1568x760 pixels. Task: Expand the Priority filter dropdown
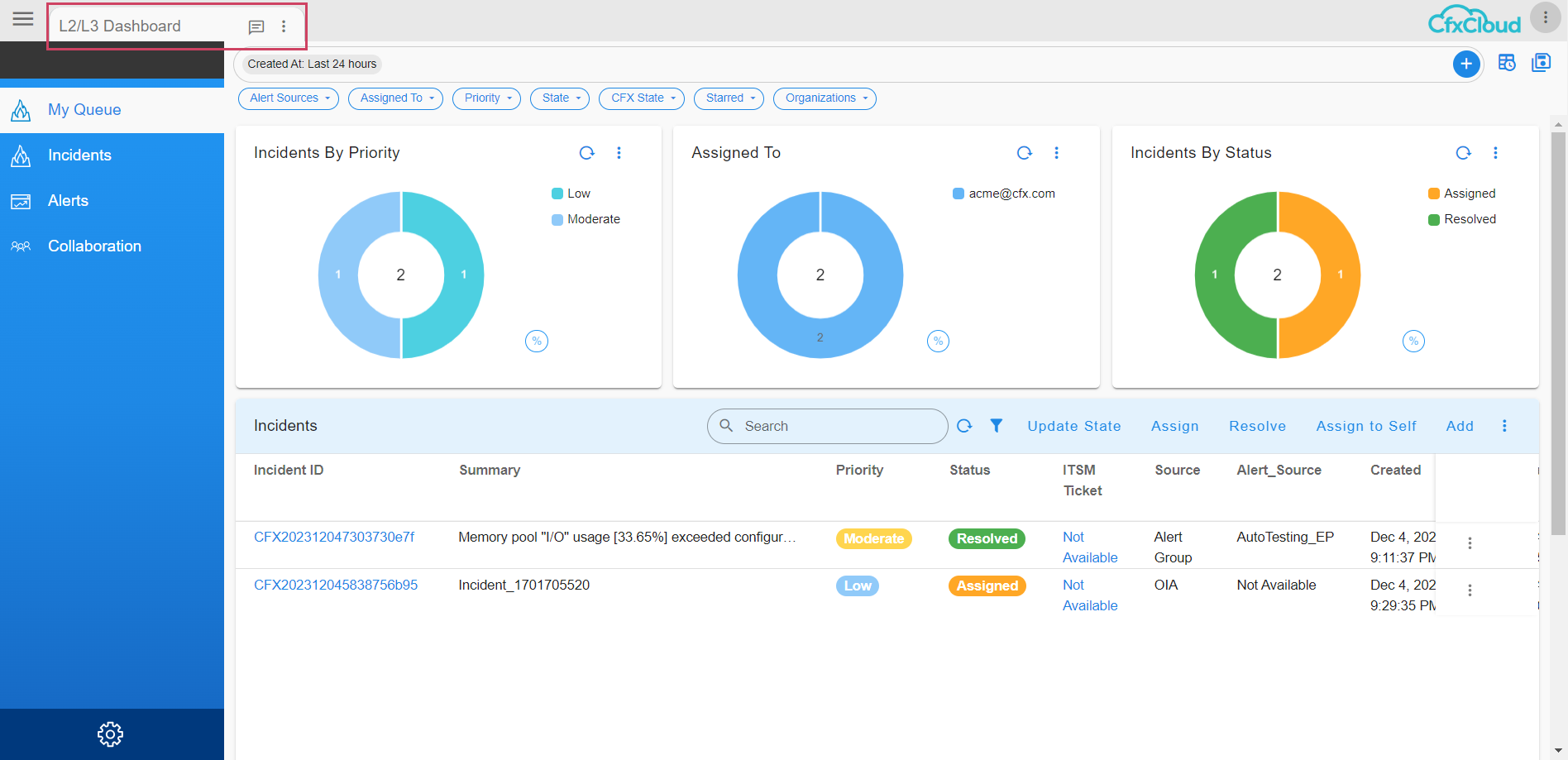click(487, 98)
